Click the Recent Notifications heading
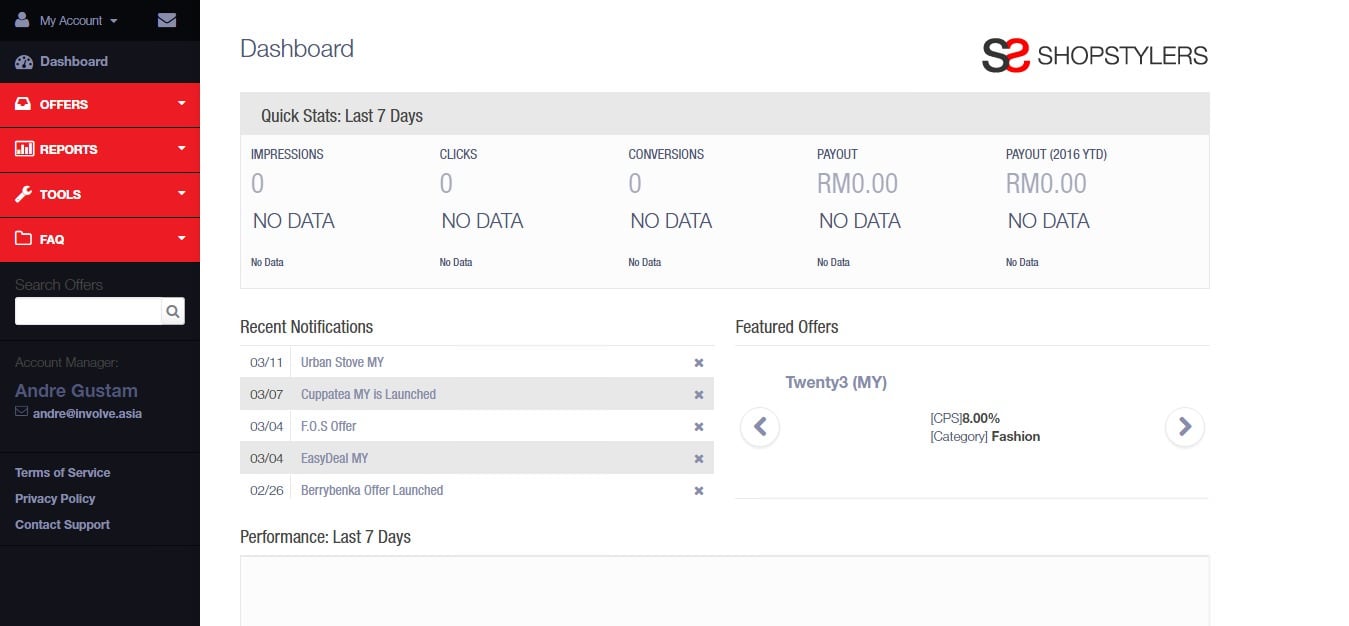 (x=306, y=327)
